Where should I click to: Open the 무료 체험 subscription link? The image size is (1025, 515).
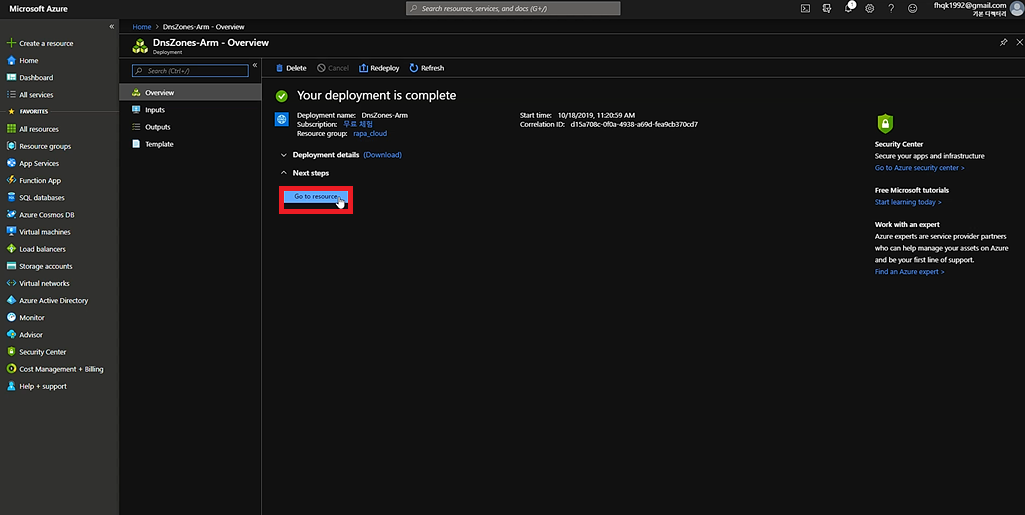[x=358, y=124]
